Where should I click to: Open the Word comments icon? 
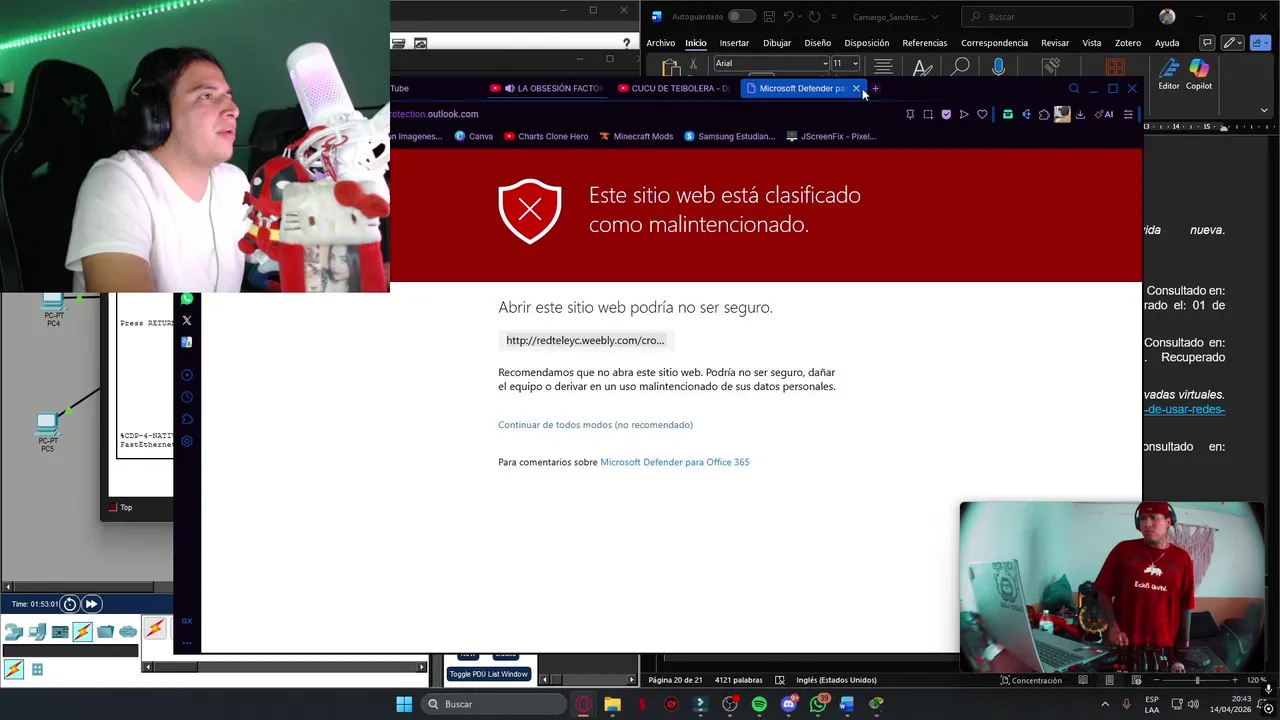coord(1207,43)
